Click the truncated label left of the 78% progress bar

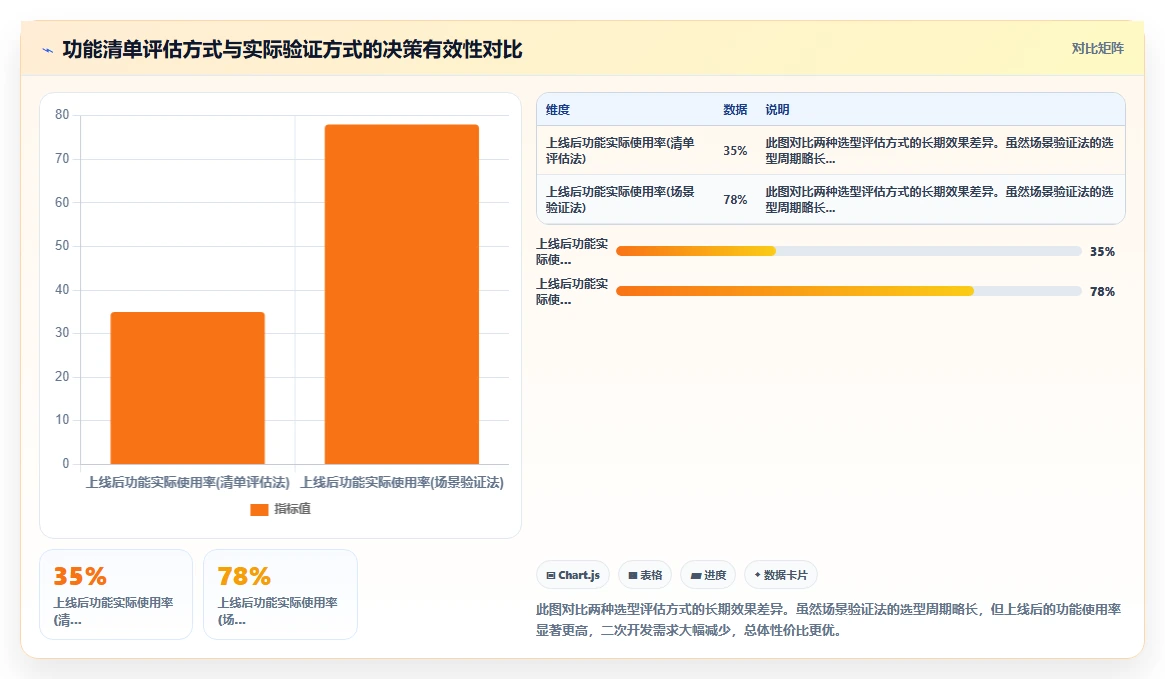(572, 291)
